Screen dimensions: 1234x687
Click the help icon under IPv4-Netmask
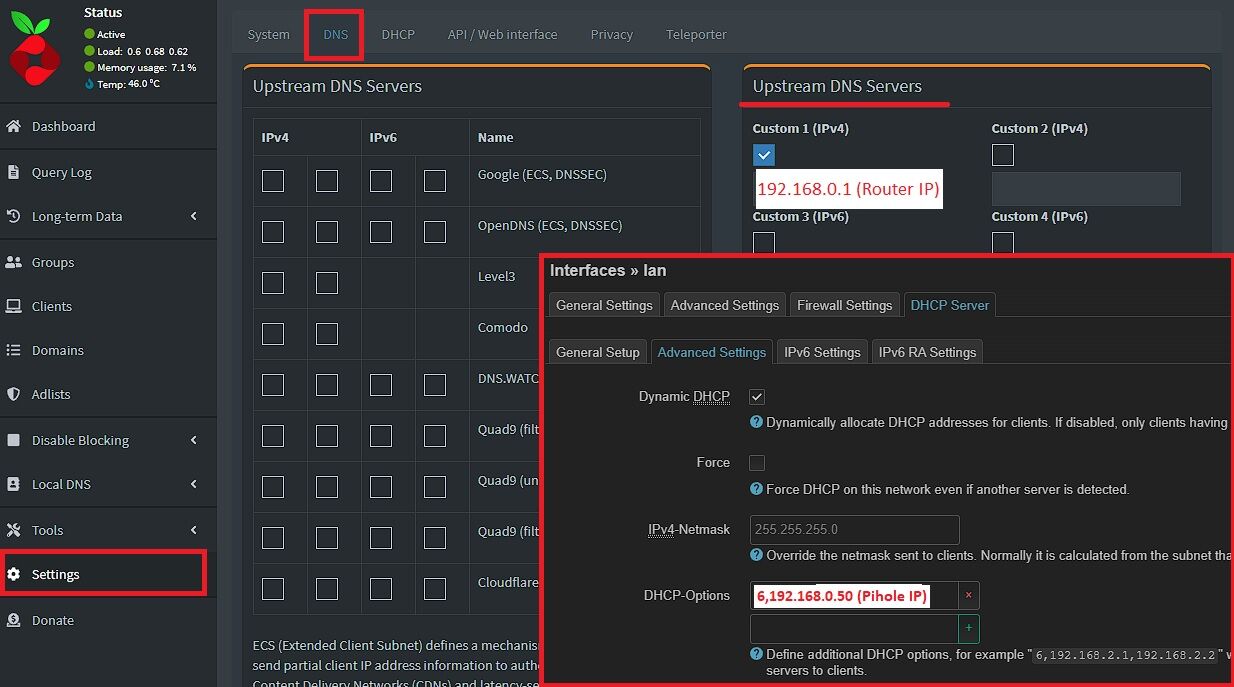pyautogui.click(x=757, y=555)
